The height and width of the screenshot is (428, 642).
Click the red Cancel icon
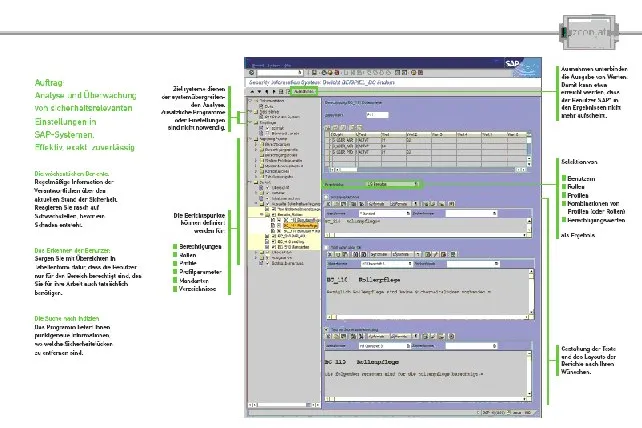click(x=337, y=72)
